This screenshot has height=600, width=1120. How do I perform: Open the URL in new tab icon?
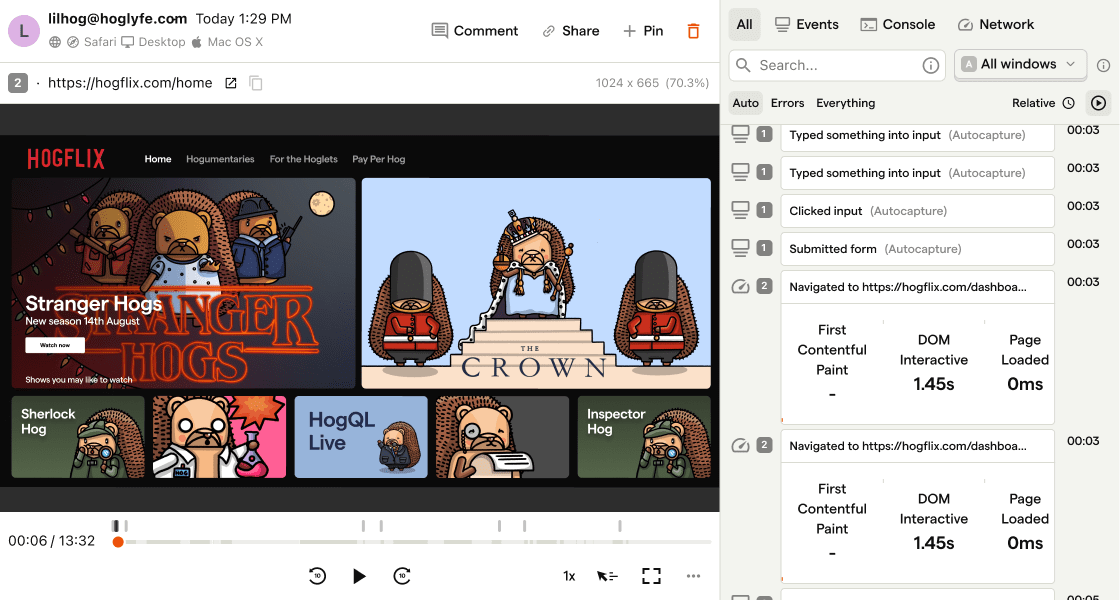231,83
